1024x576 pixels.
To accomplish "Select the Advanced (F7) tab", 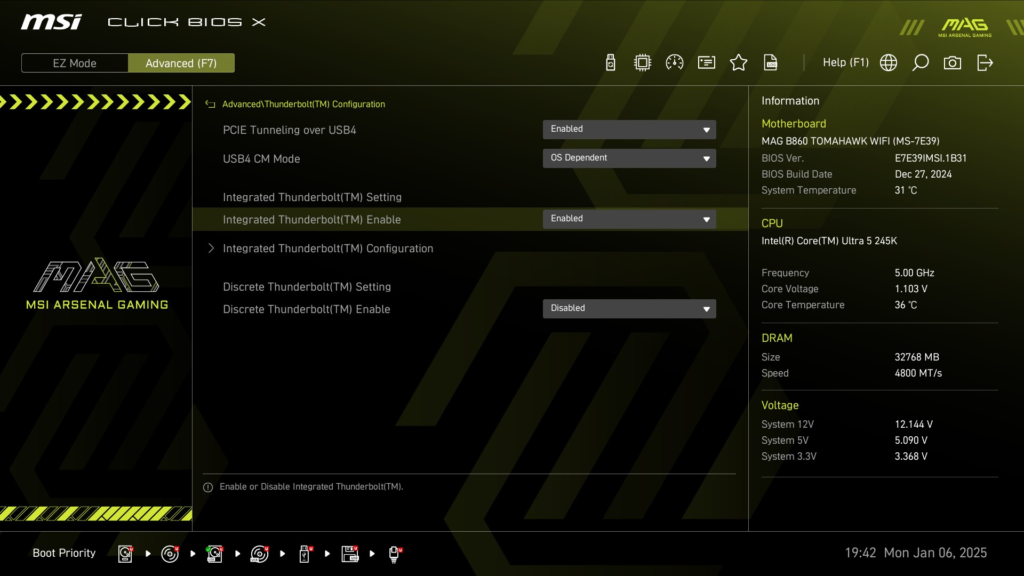I will [x=181, y=62].
